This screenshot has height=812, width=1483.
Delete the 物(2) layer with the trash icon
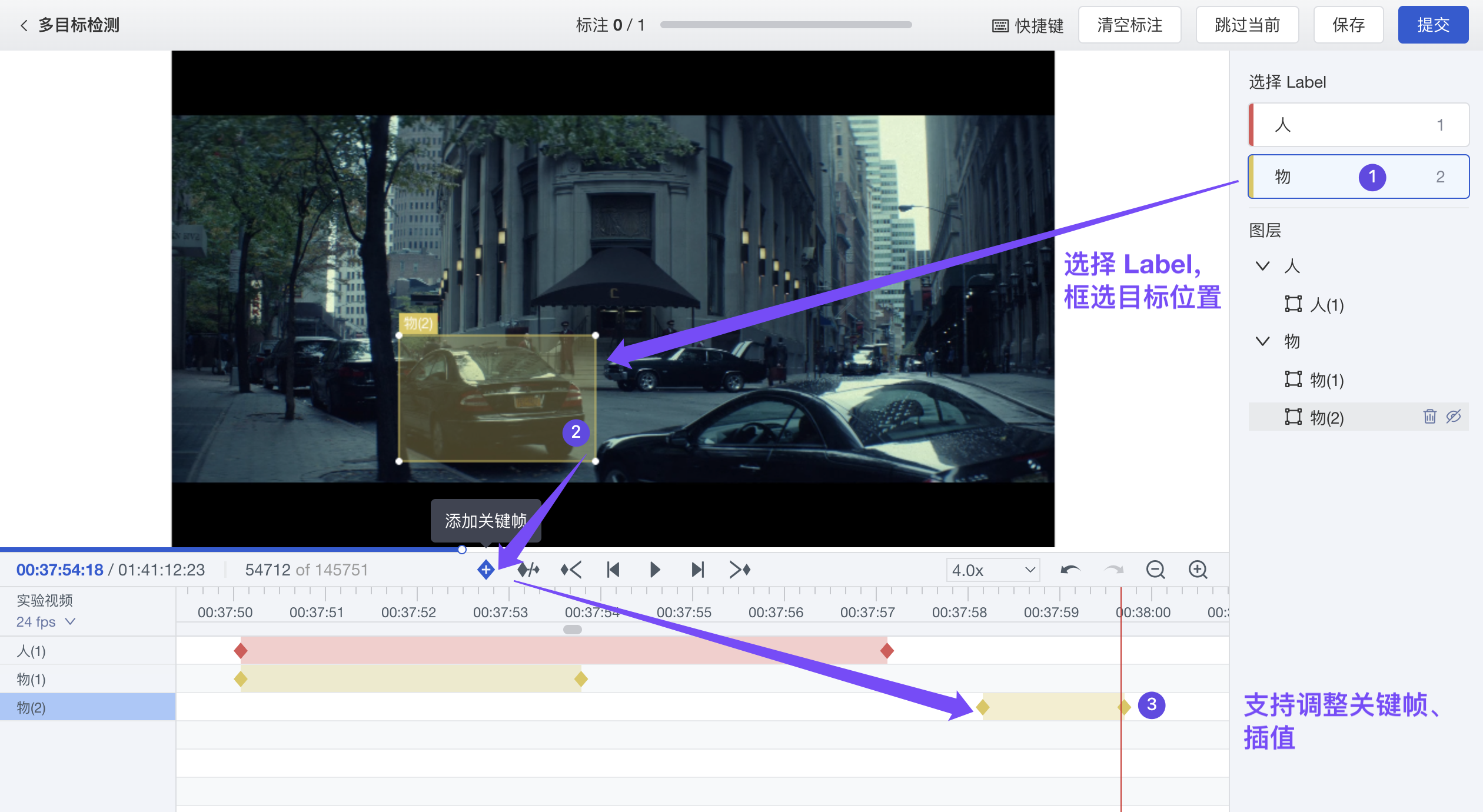tap(1429, 417)
